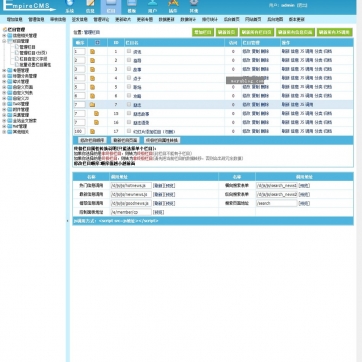Expand the 专题管理 tree node
Screen dimensions: 362x362
coord(4,70)
